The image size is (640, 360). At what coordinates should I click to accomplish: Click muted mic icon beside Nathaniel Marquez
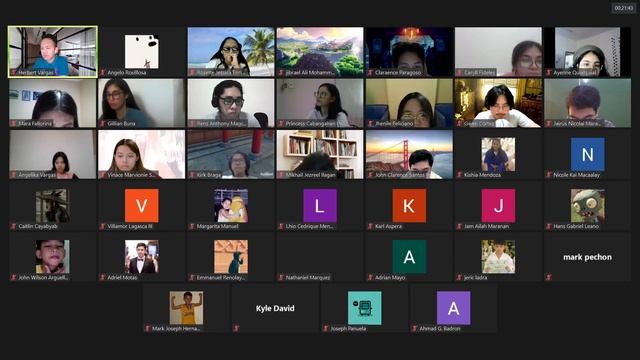(x=281, y=278)
